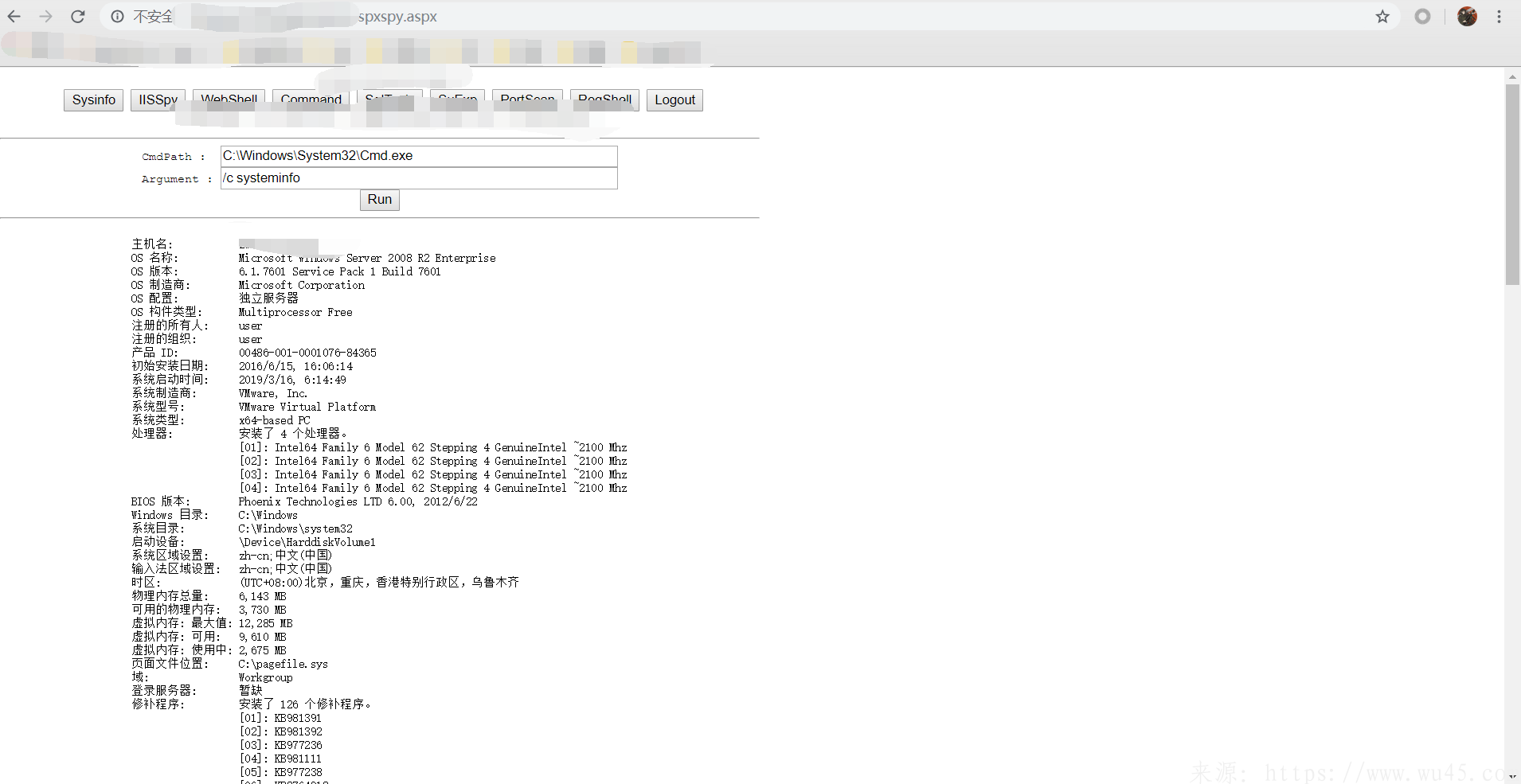1521x784 pixels.
Task: Open the PortScan page
Action: 527,99
